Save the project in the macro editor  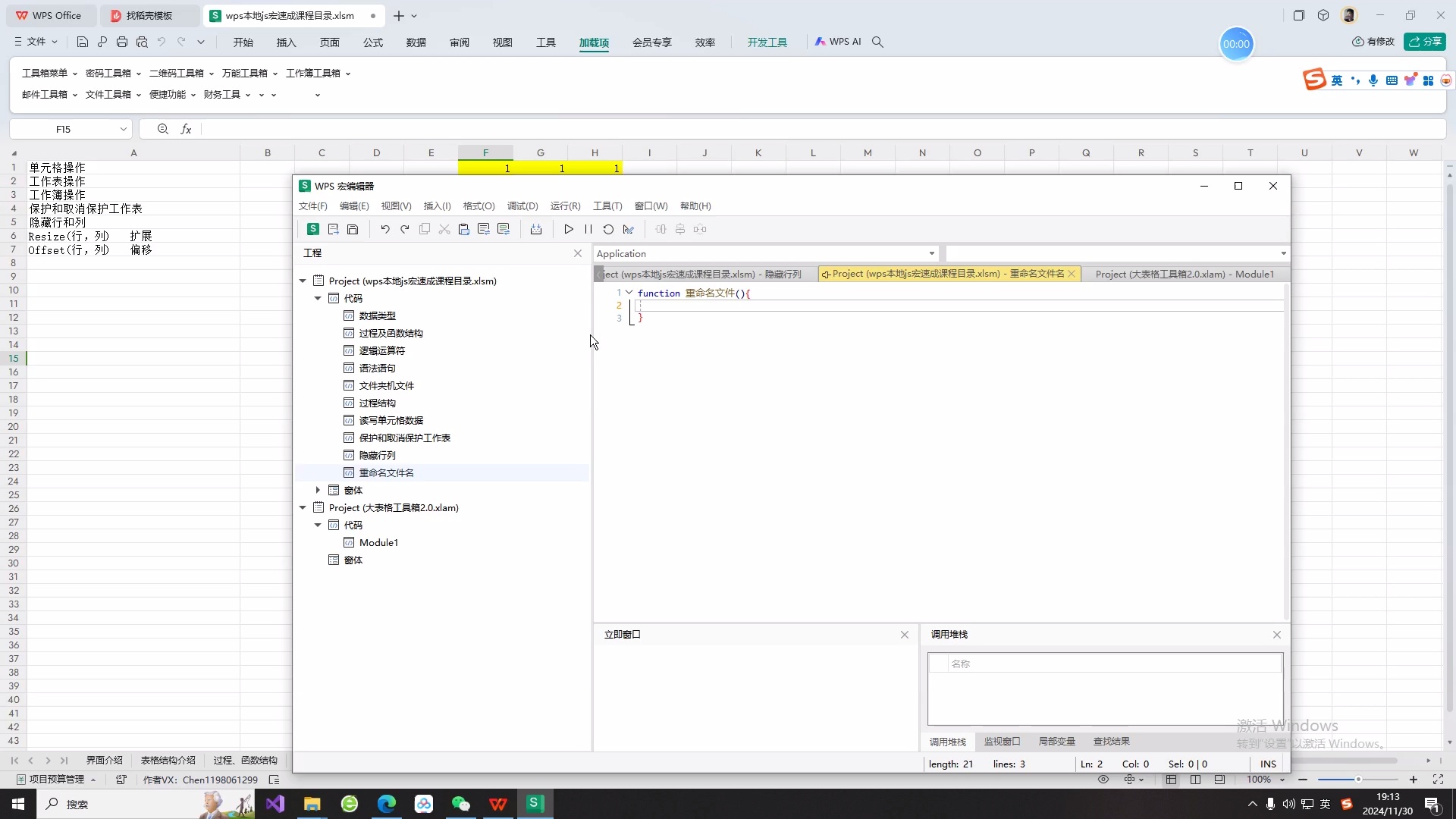point(353,229)
